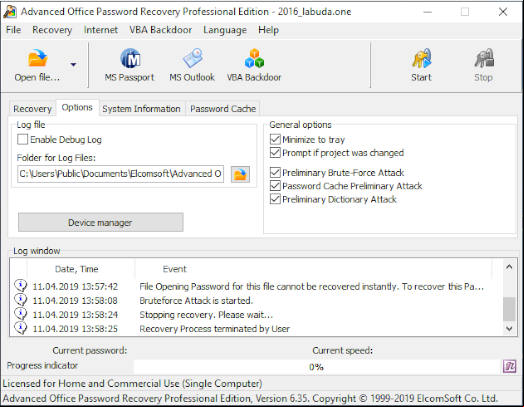This screenshot has width=524, height=407.
Task: Click the Folder for Log Files field
Action: (120, 174)
